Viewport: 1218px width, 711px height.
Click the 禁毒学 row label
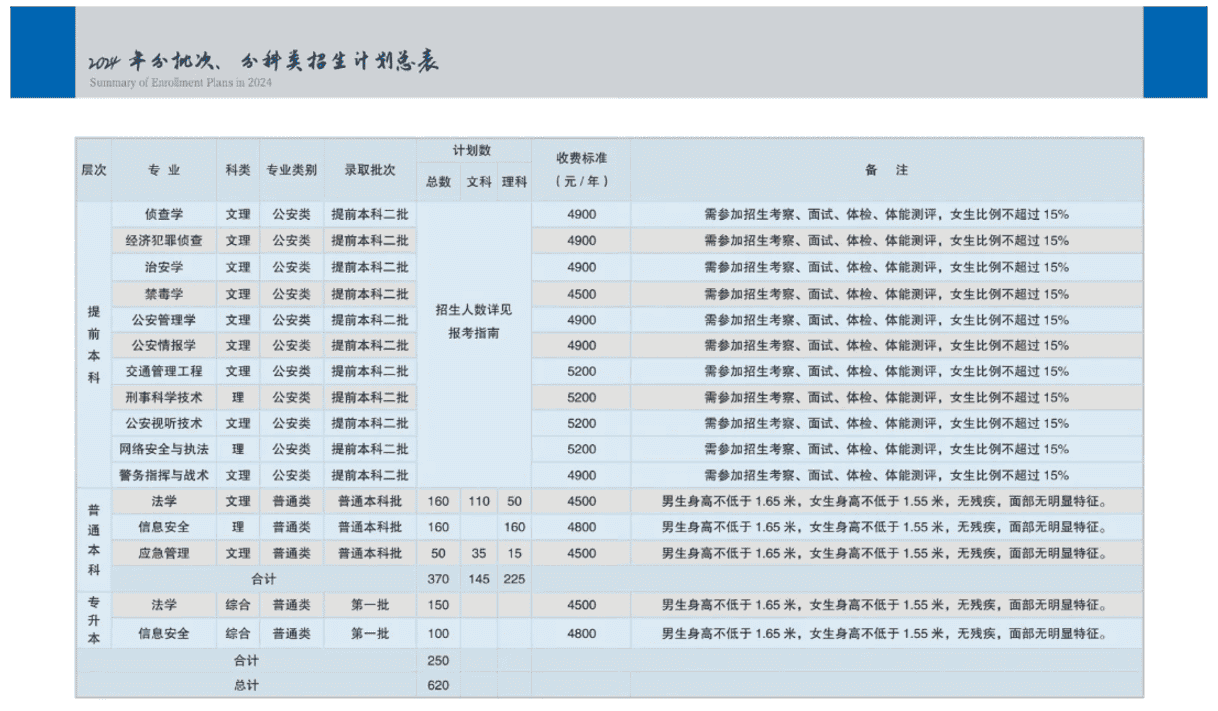[x=164, y=293]
